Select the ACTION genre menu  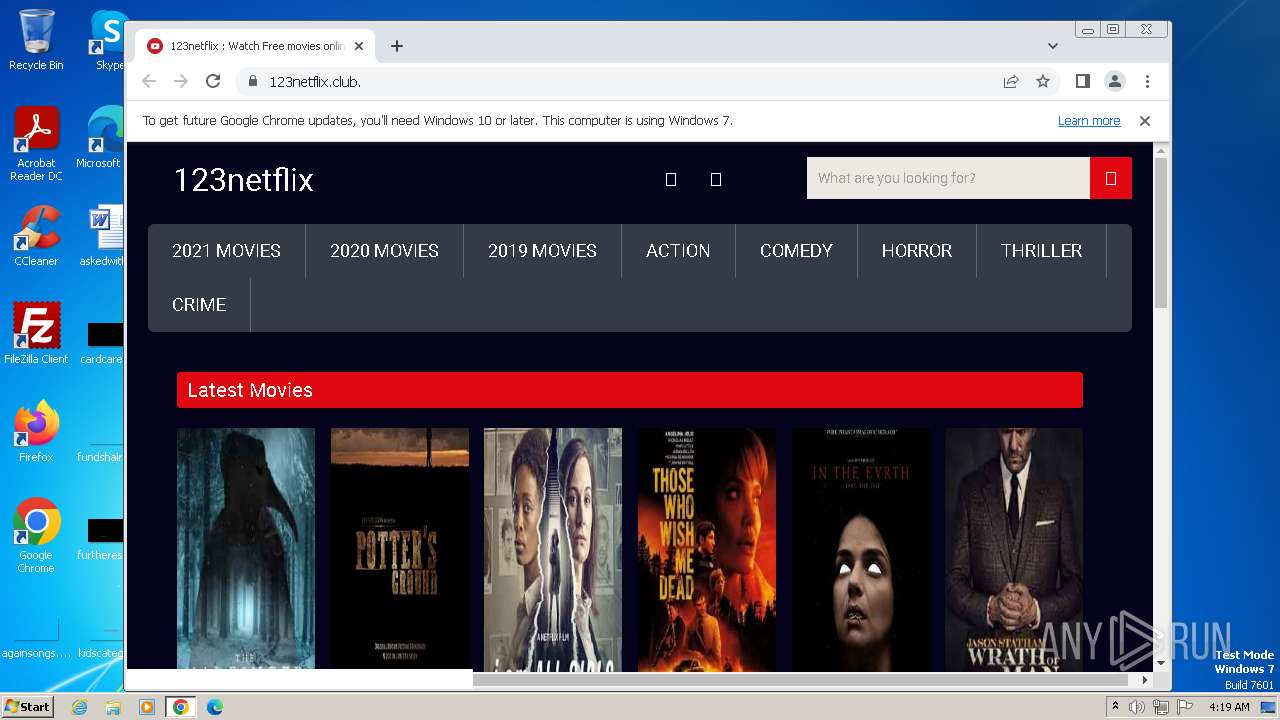(x=678, y=251)
